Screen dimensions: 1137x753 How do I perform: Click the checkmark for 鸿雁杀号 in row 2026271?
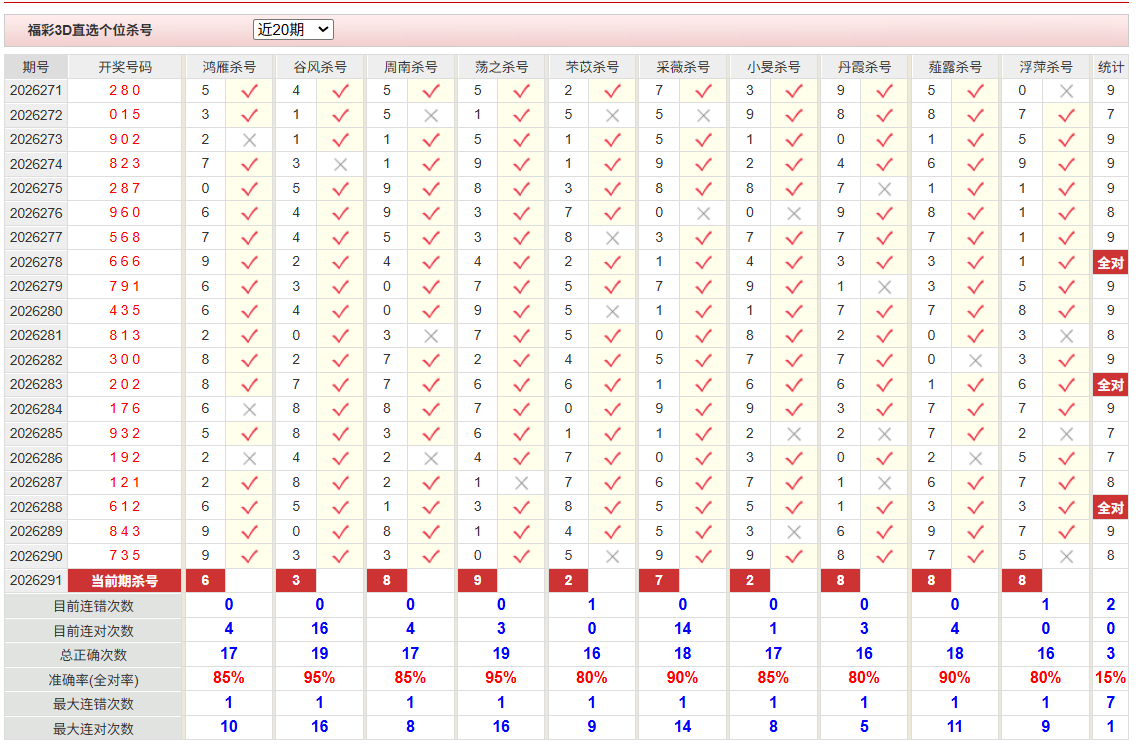tap(249, 91)
